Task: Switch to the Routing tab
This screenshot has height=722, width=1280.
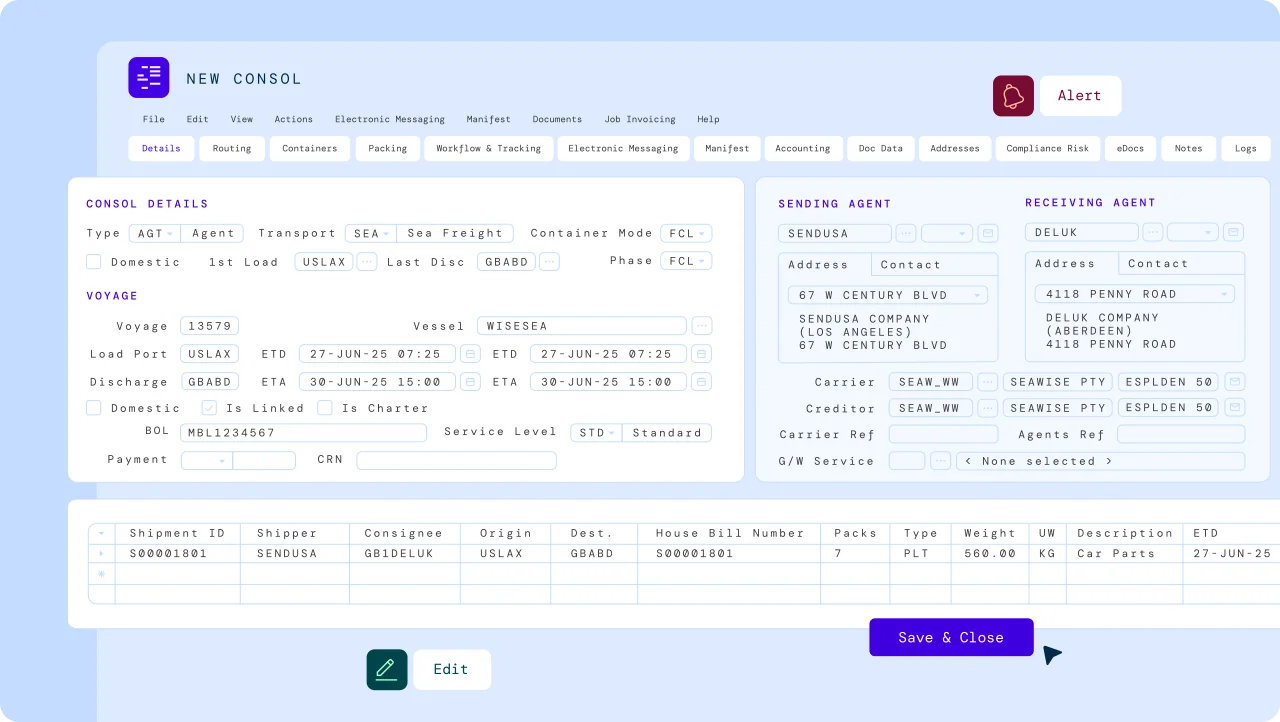Action: [232, 148]
